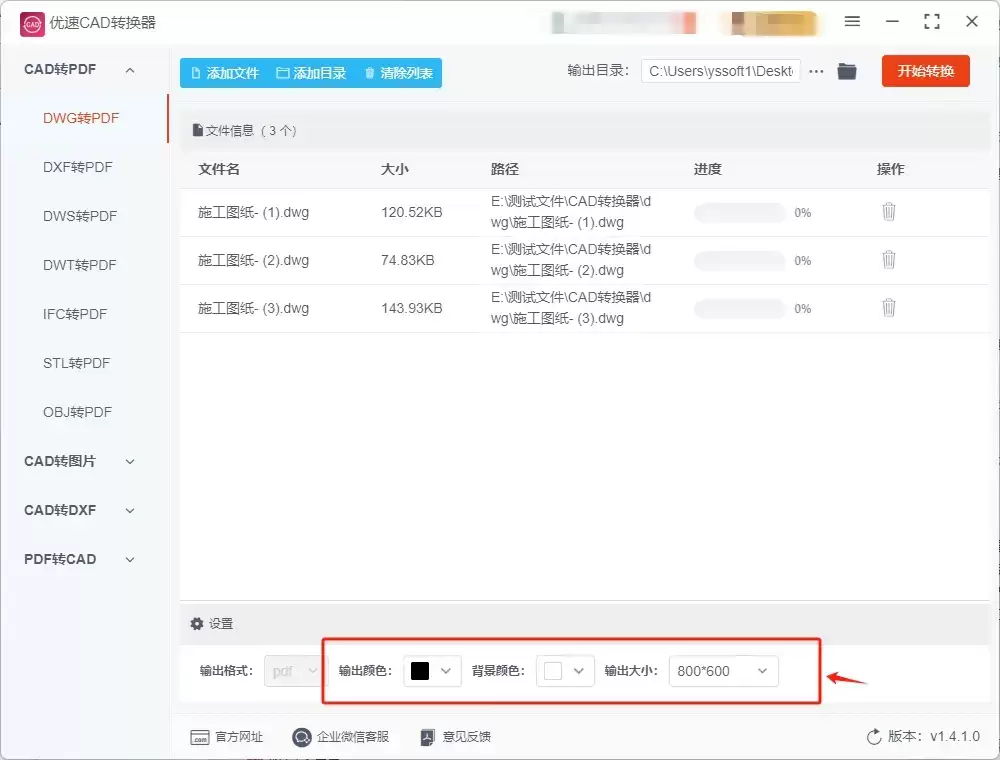Click the 官方网址 camera-style icon
The image size is (1000, 760).
[x=200, y=737]
